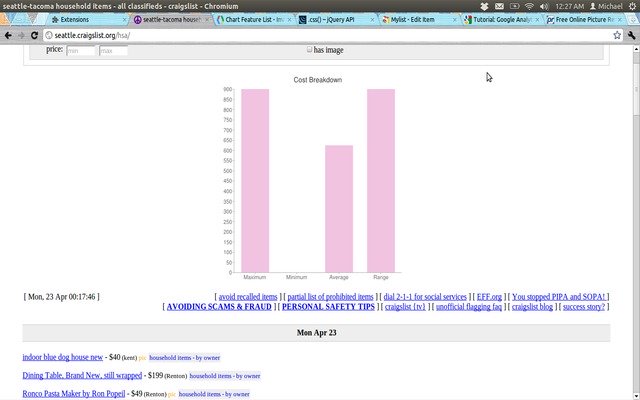640x400 pixels.
Task: Click the Average bar in chart
Action: tap(339, 209)
